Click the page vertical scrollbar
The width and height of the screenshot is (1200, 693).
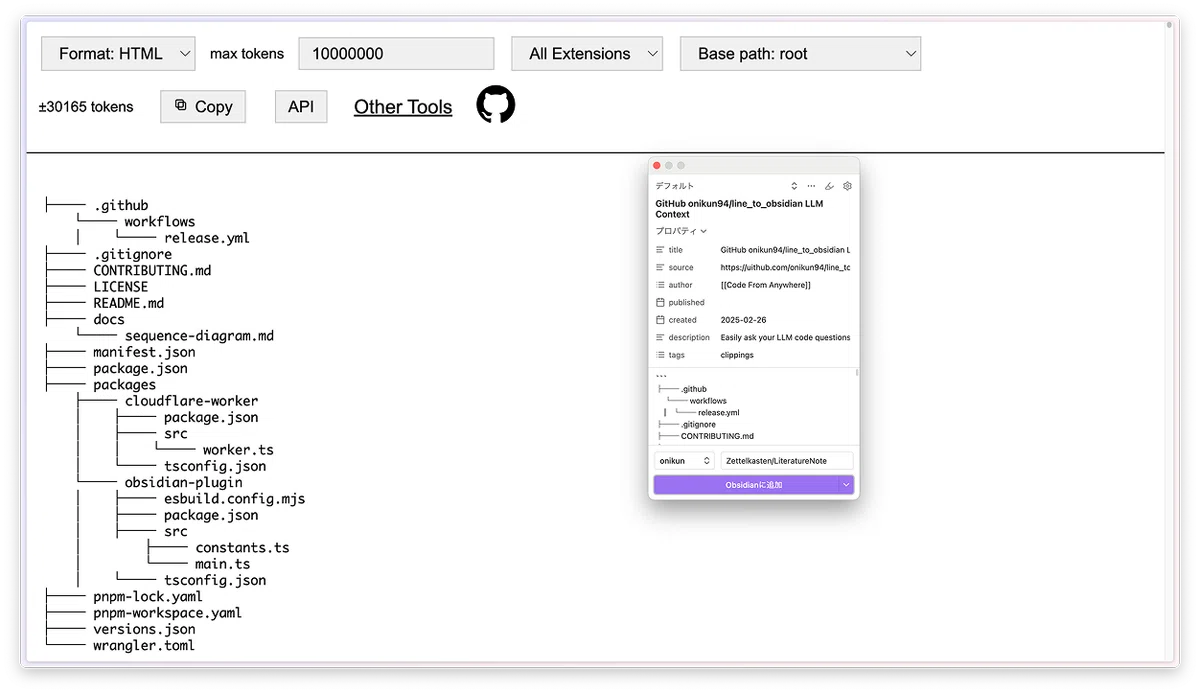coord(1169,26)
